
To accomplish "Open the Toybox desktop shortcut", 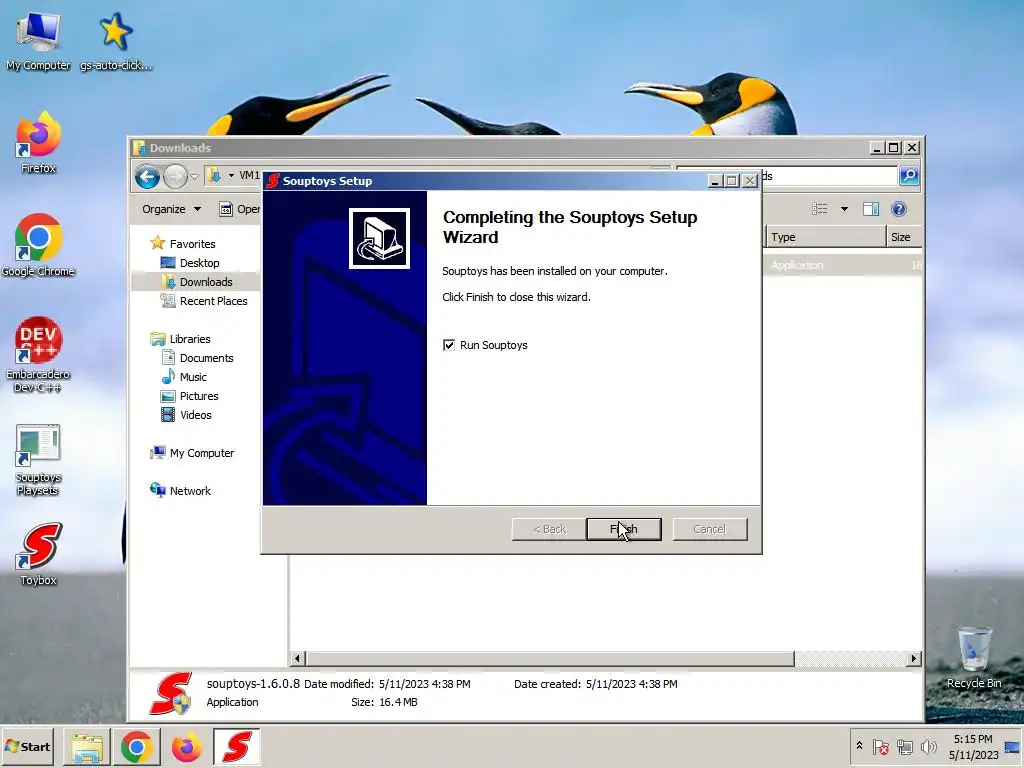I will click(38, 554).
